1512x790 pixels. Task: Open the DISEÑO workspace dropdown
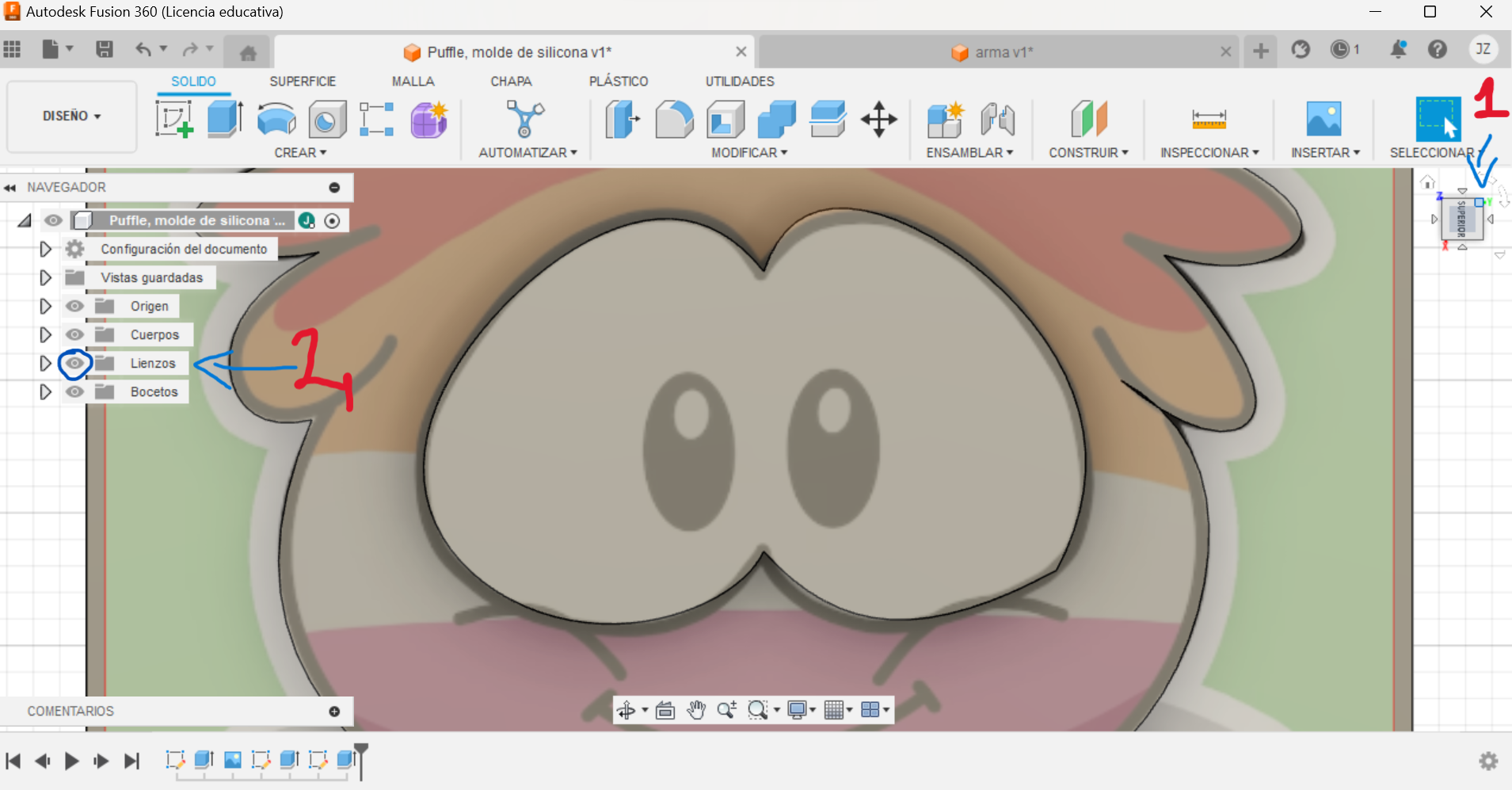(x=71, y=116)
